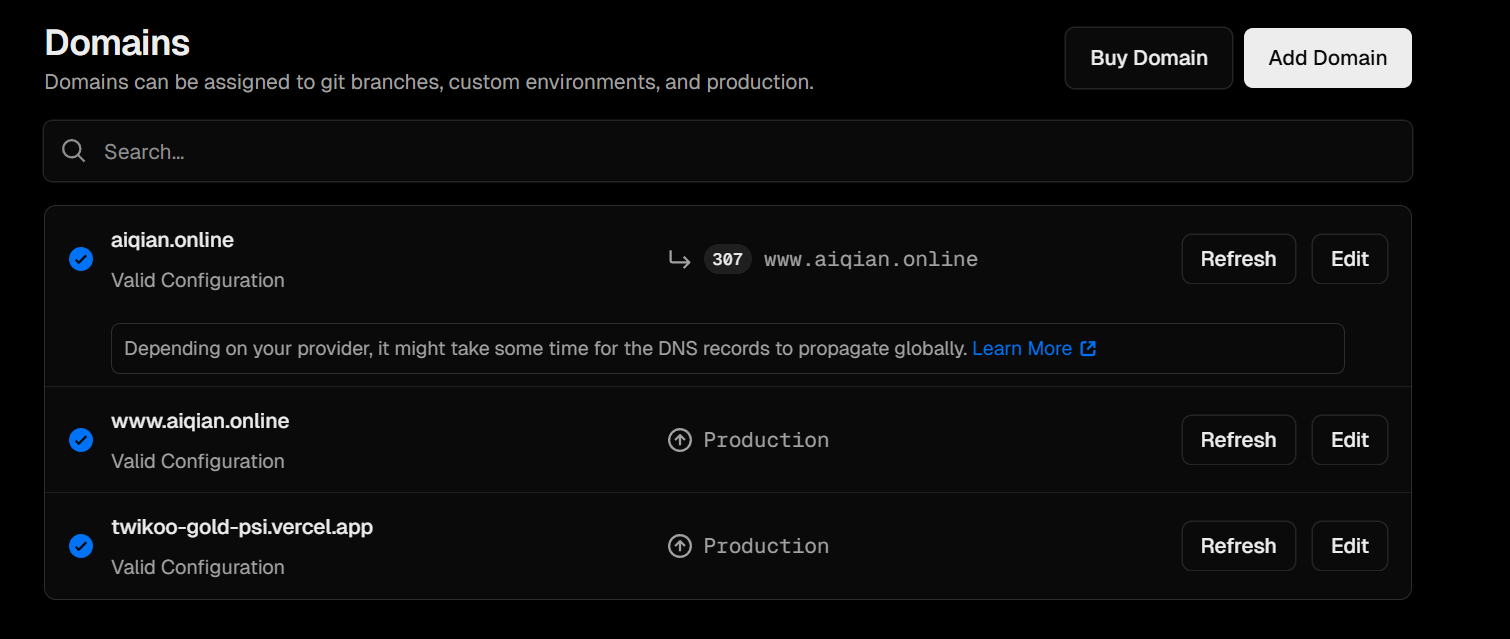Edit the twikoo-gold-psi.vercel.app domain
Screen dimensions: 1510x639
coord(1349,546)
